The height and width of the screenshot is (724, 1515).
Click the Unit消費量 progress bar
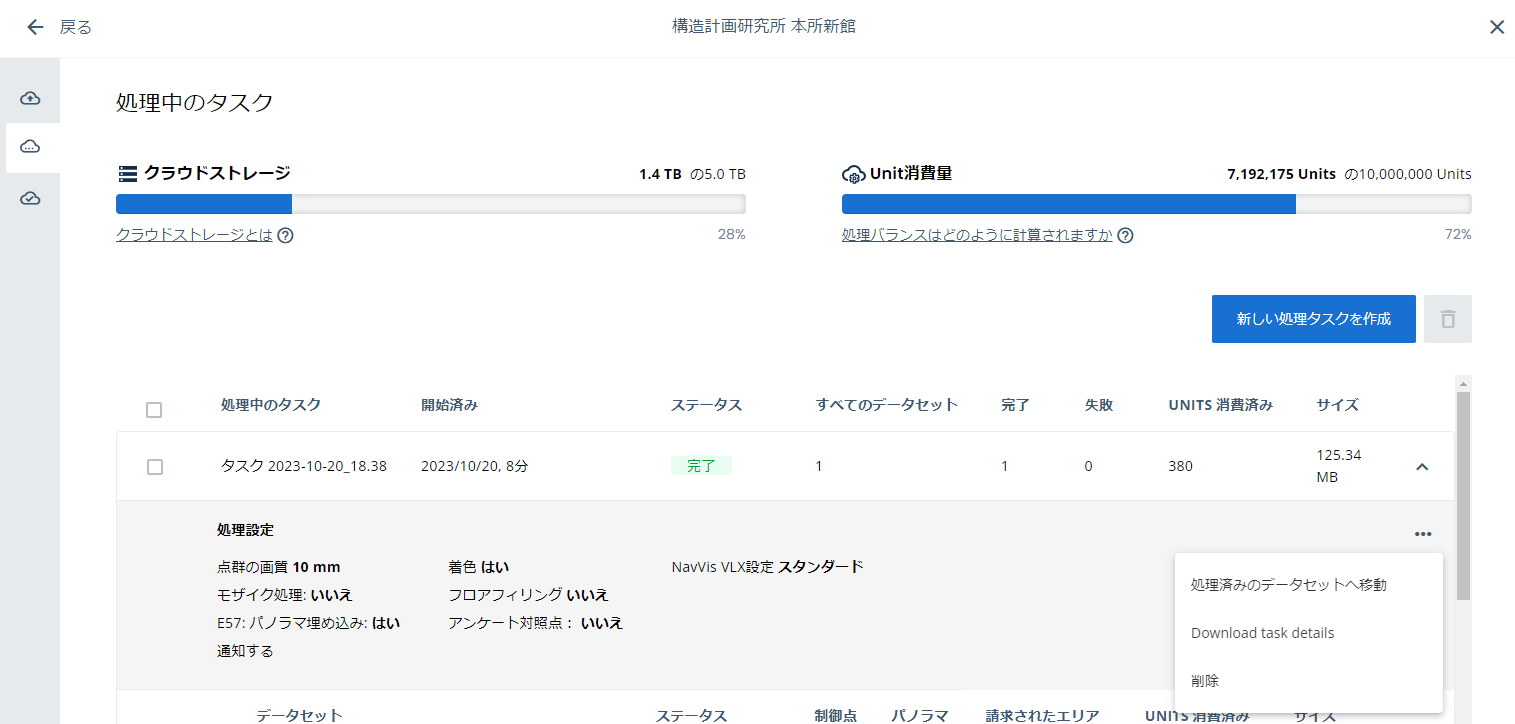coord(1157,204)
